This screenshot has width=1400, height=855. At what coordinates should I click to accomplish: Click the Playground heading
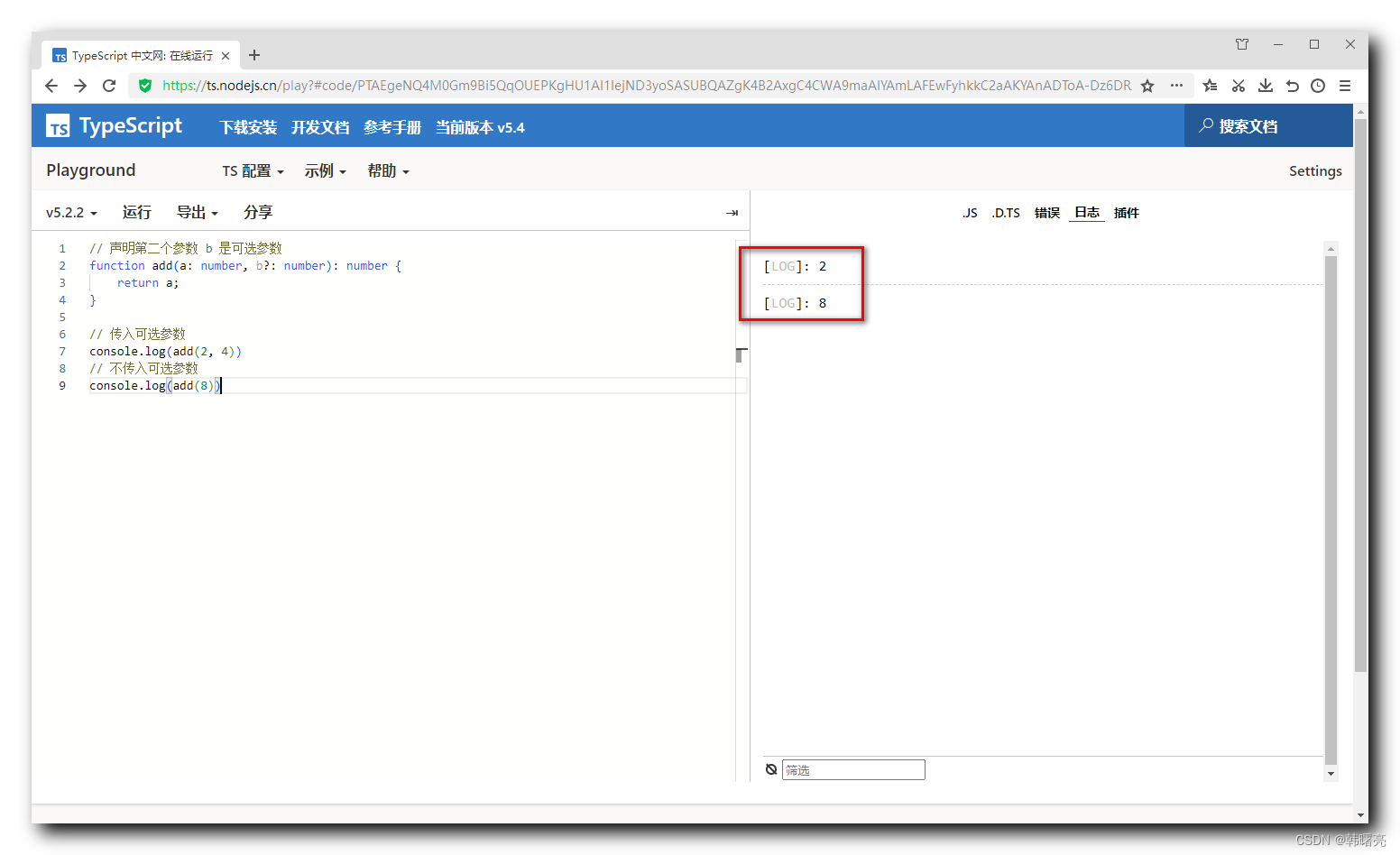[91, 170]
